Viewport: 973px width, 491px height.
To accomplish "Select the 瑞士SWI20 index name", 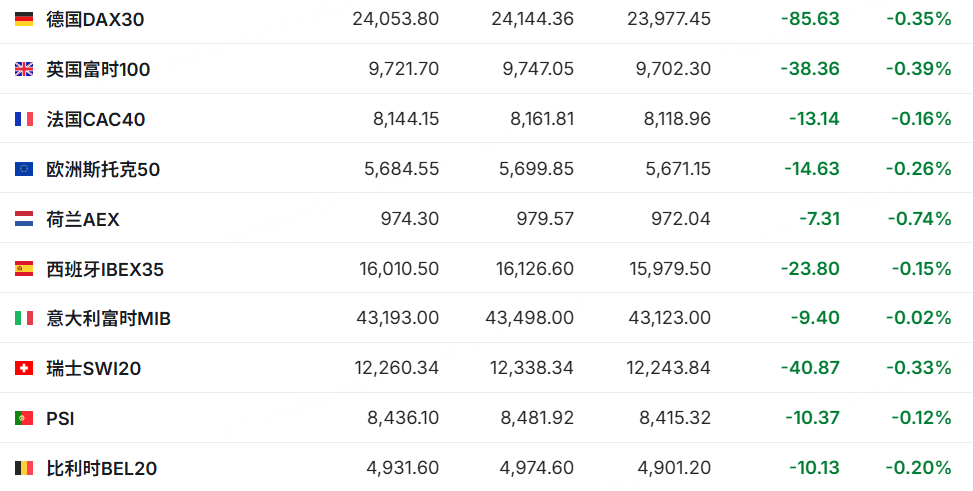I will 93,368.
